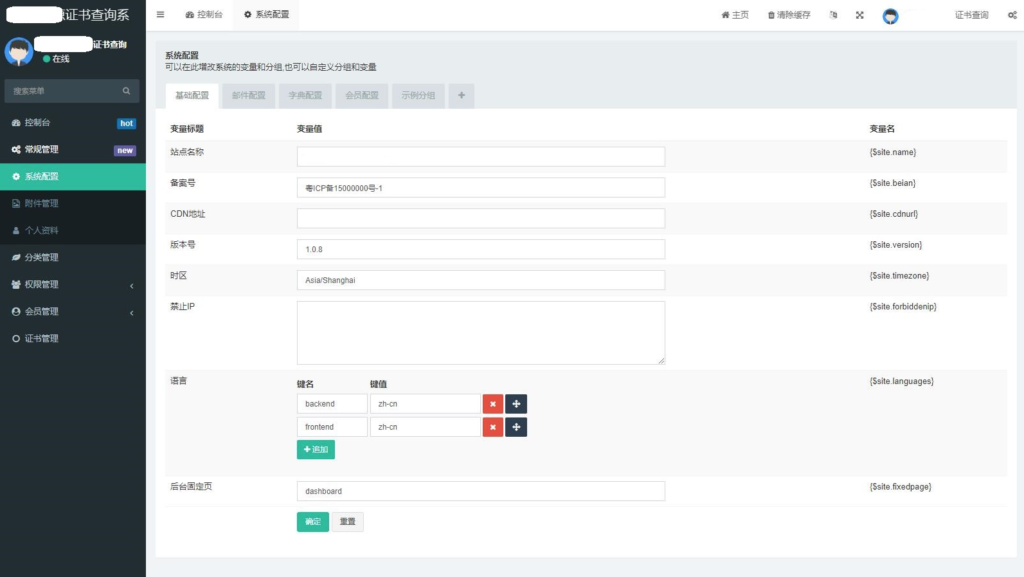Click the hamburger icon to collapse the sidebar
The height and width of the screenshot is (577, 1024).
click(159, 15)
